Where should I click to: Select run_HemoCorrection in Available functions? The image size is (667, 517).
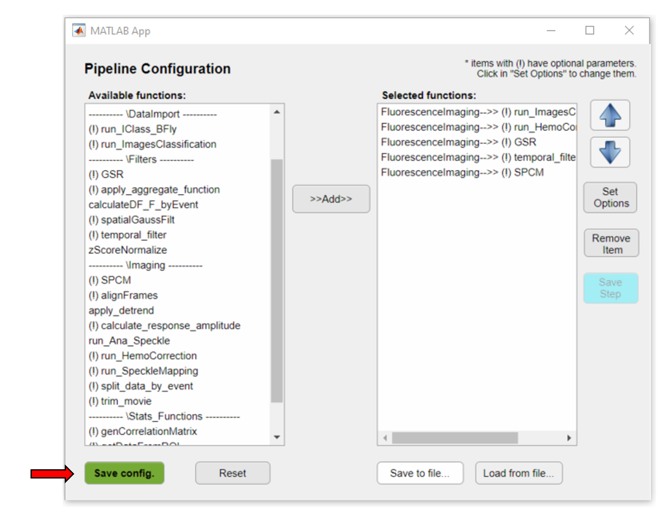(142, 356)
